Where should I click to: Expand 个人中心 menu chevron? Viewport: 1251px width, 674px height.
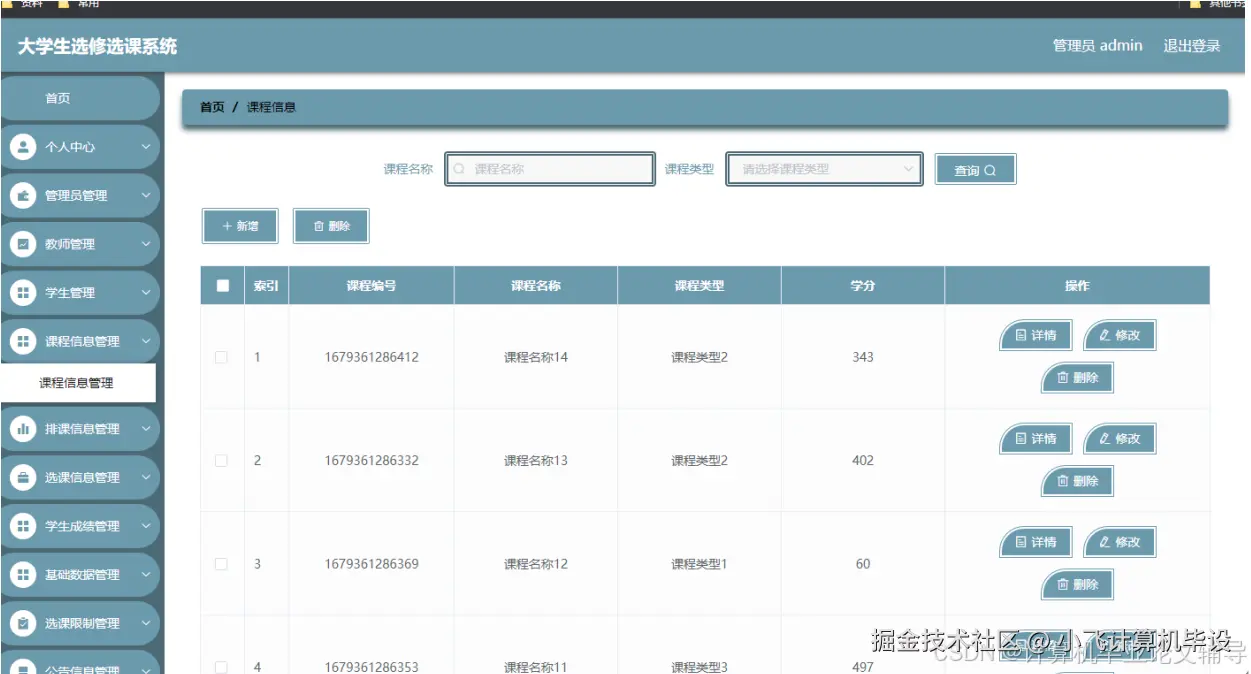[146, 147]
